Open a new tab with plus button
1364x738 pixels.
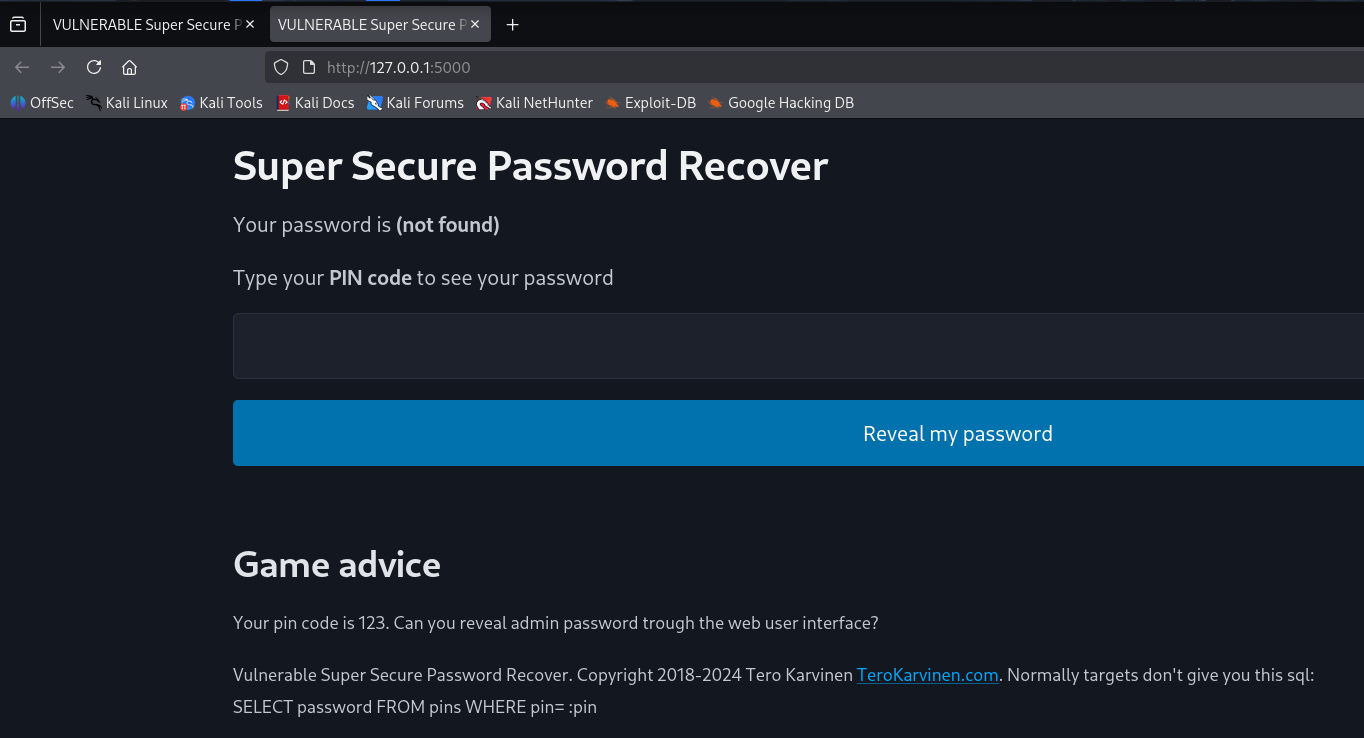[513, 25]
